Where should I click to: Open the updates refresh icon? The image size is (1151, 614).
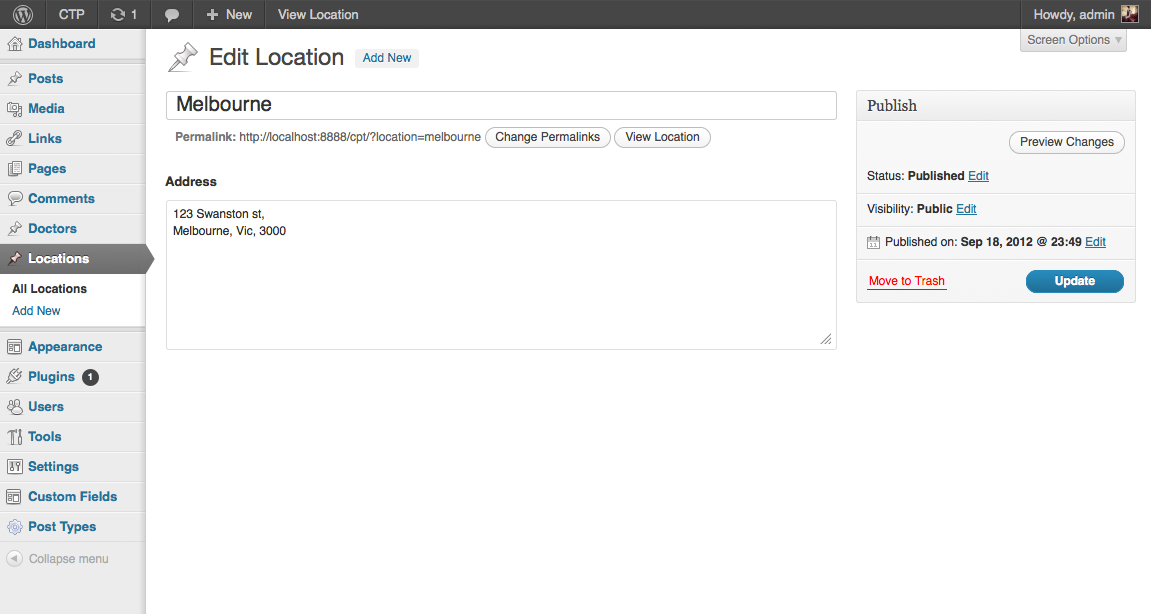pyautogui.click(x=118, y=14)
